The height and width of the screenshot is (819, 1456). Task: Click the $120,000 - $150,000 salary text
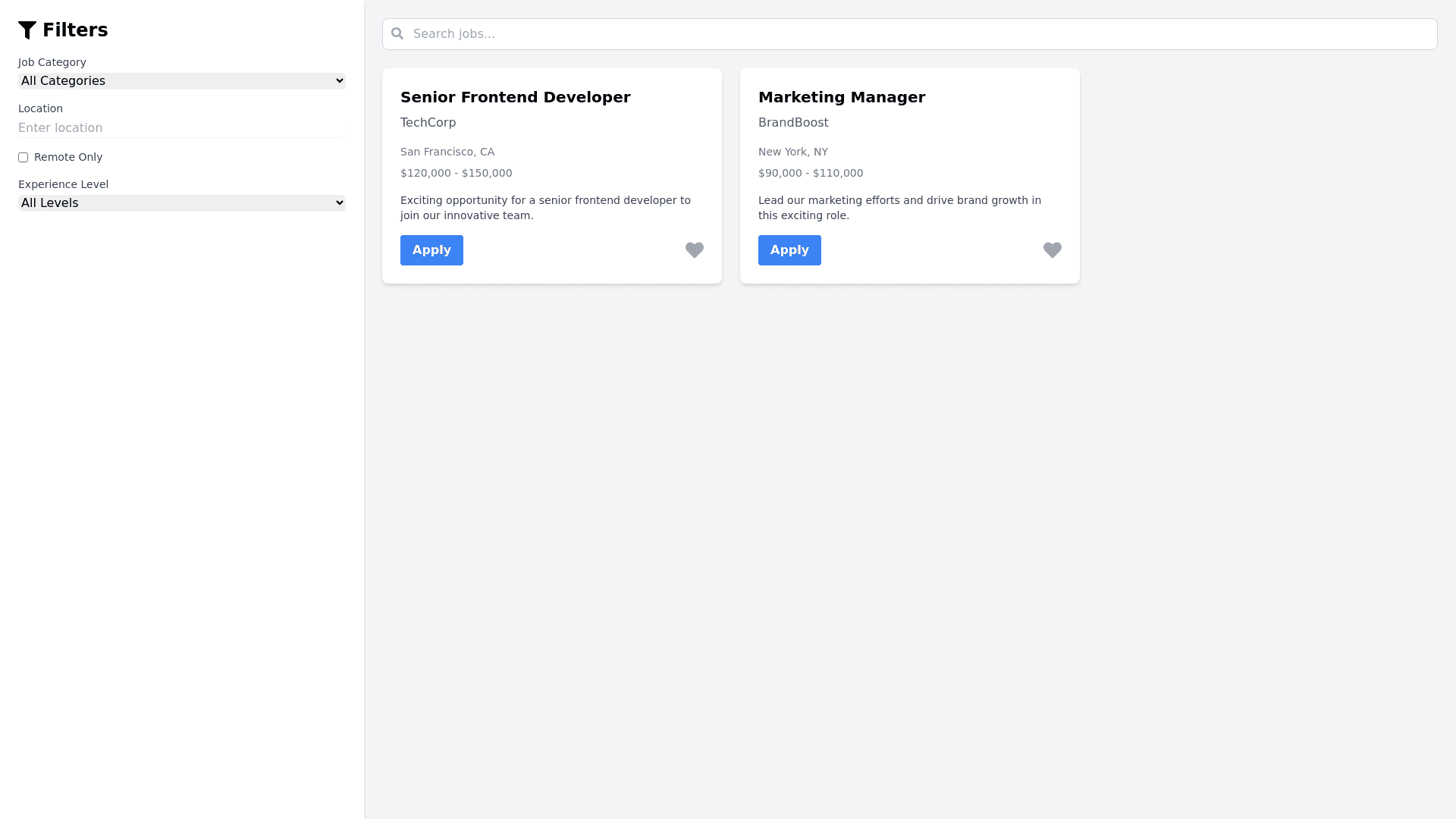pyautogui.click(x=457, y=174)
